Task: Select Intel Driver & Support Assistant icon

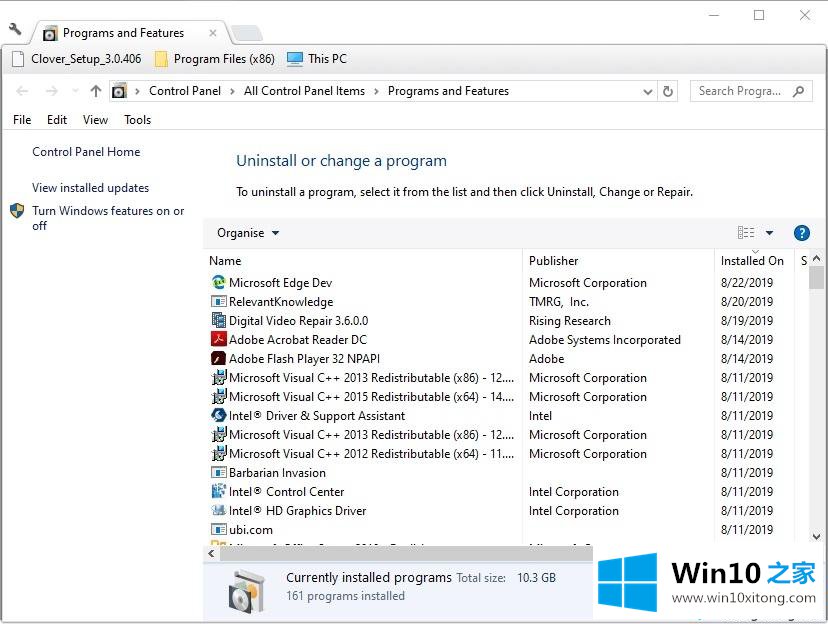Action: click(218, 415)
